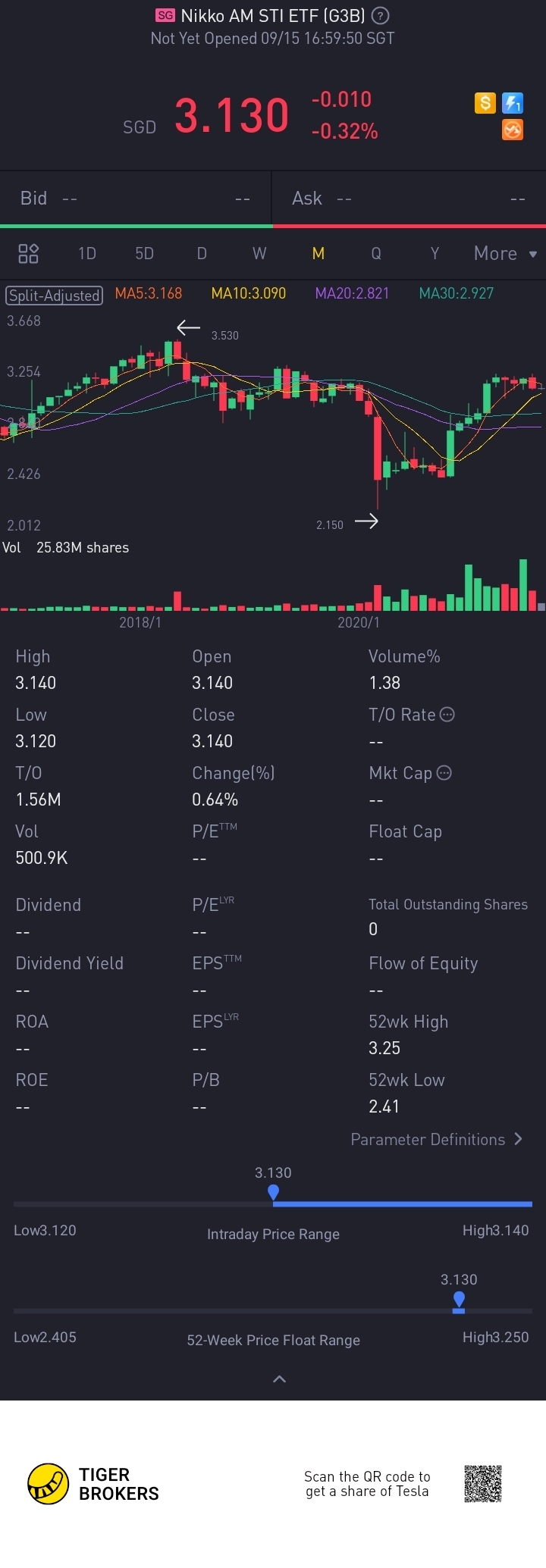Tap the Tesla share QR code
This screenshot has height=1568, width=546.
coord(483,1483)
